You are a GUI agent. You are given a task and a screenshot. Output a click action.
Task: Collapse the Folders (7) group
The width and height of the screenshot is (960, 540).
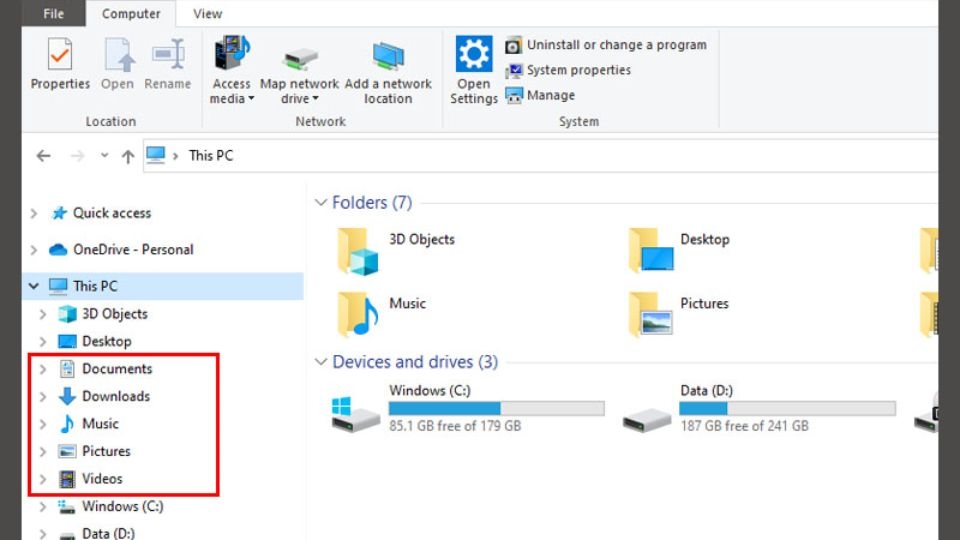pyautogui.click(x=320, y=203)
